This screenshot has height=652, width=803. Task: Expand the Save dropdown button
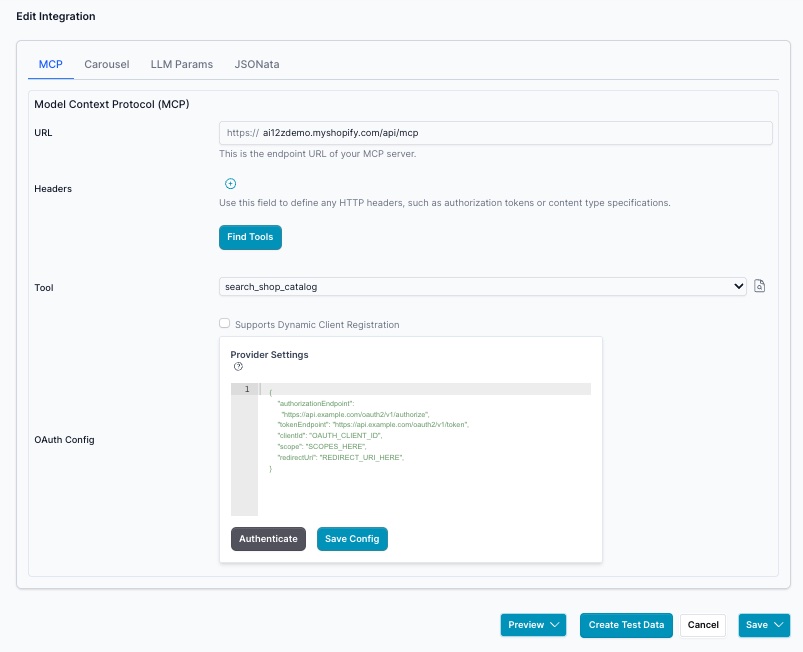point(764,625)
